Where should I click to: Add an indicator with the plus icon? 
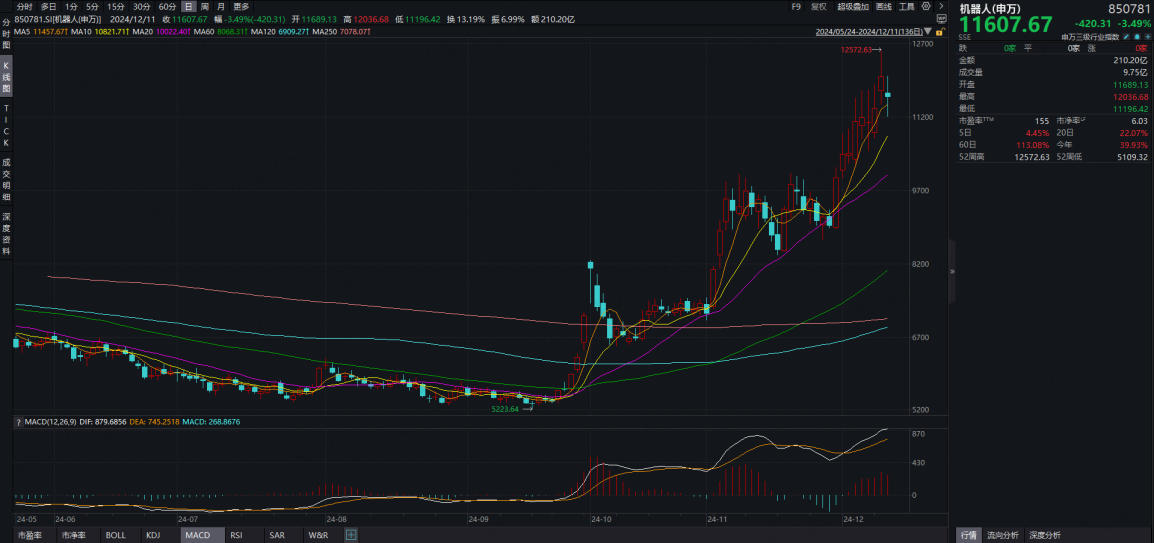point(351,535)
